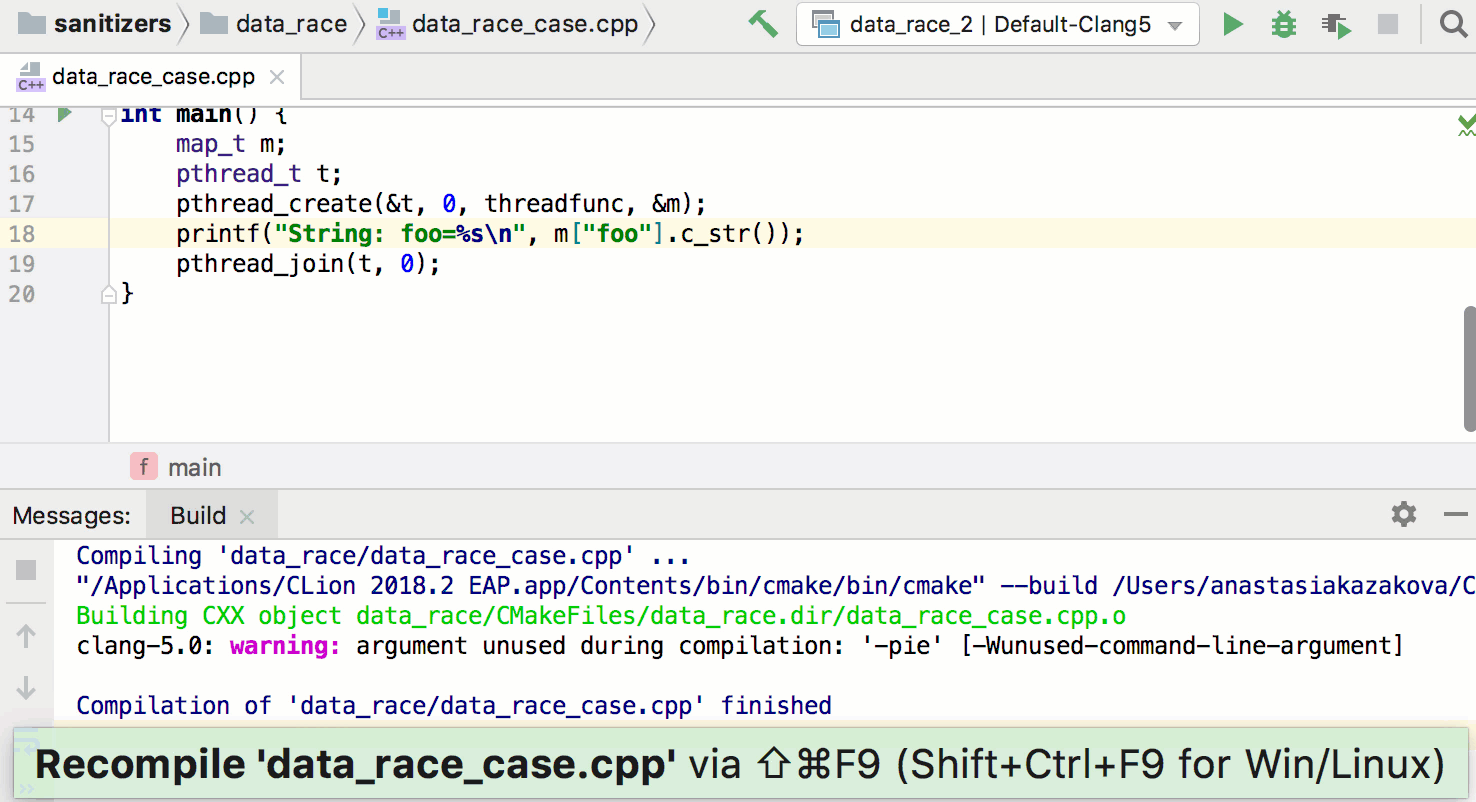This screenshot has width=1476, height=802.
Task: Click the sanitizers breadcrumb folder
Action: pos(96,24)
